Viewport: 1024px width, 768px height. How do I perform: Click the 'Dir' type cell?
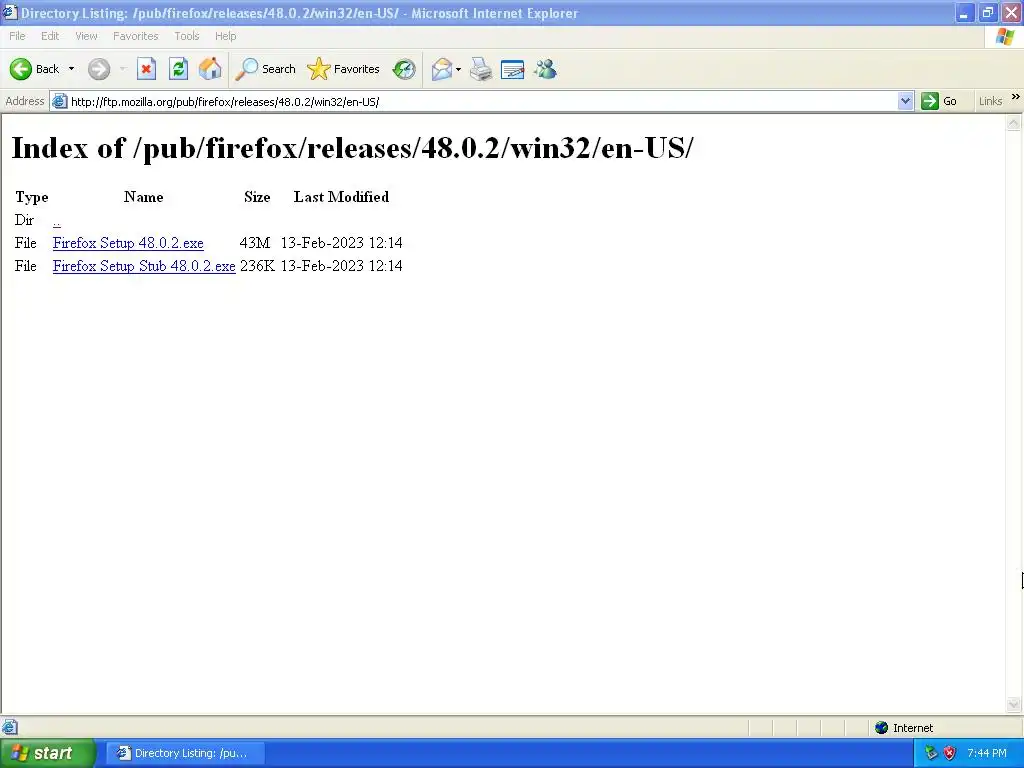pos(24,220)
